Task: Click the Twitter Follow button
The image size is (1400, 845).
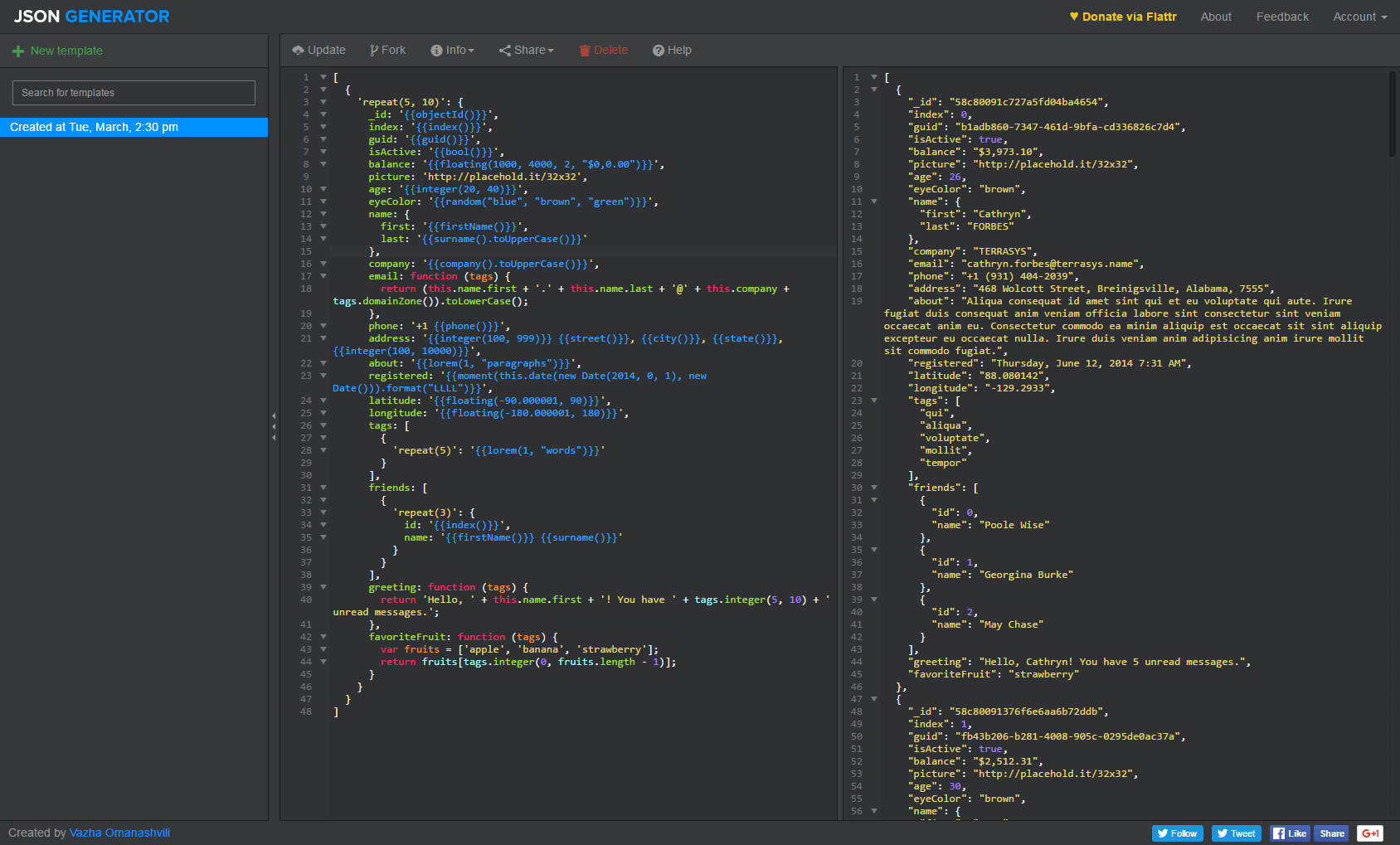Action: (x=1177, y=833)
